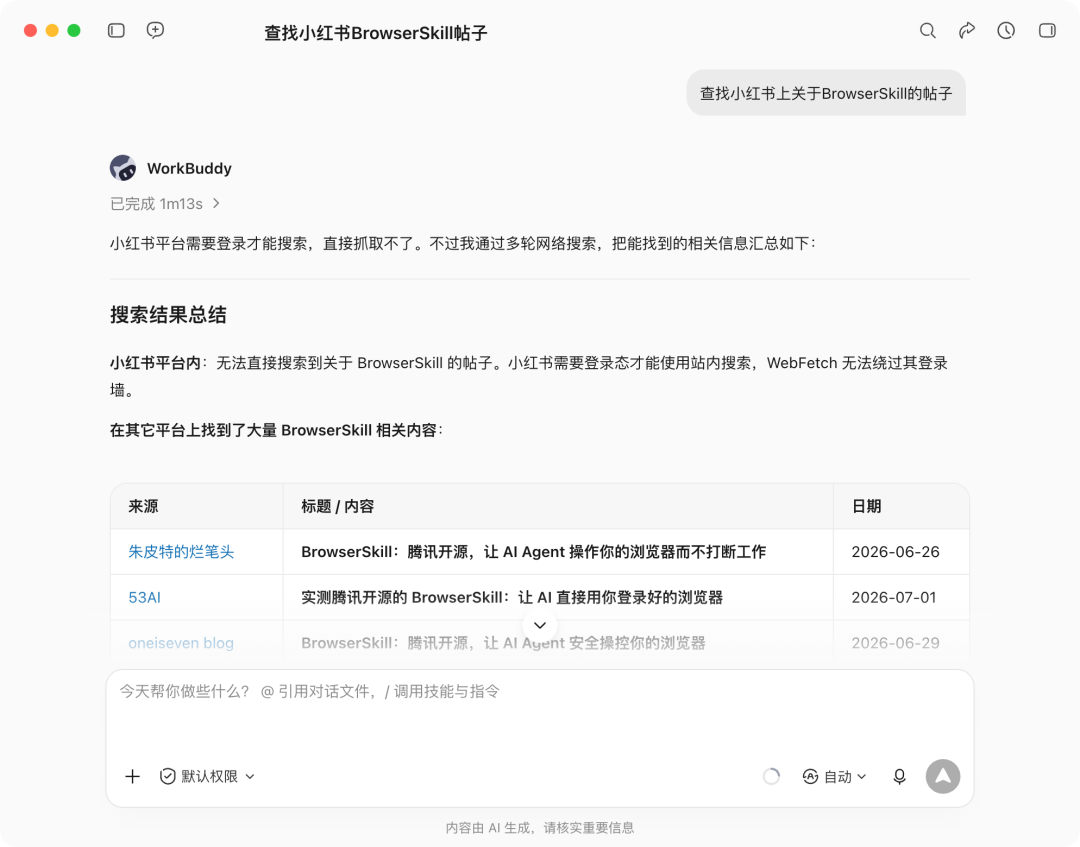Screen dimensions: 1080x847
Task: Start a new chat conversation
Action: [x=155, y=30]
